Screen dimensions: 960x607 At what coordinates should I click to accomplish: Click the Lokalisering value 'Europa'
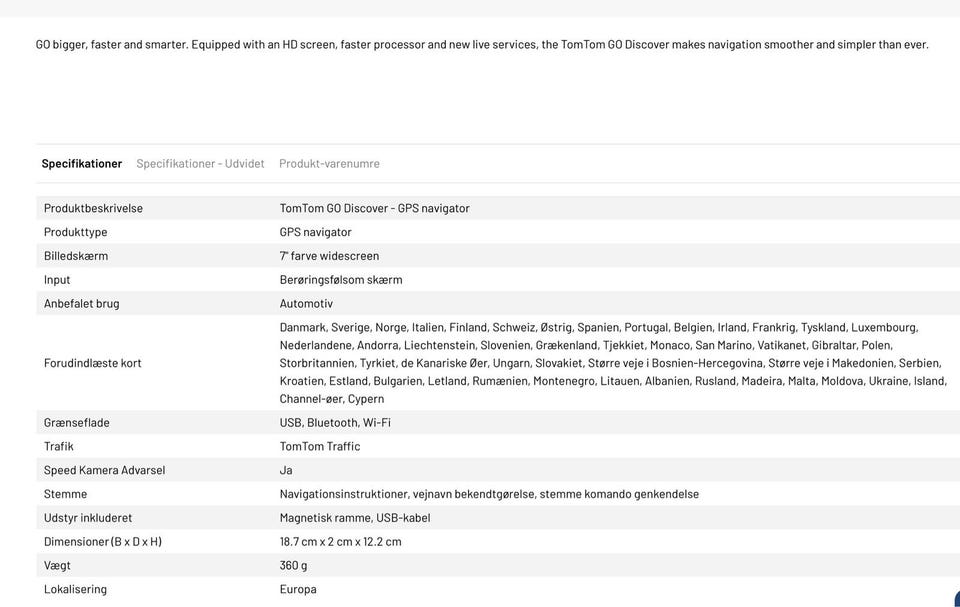click(x=298, y=589)
